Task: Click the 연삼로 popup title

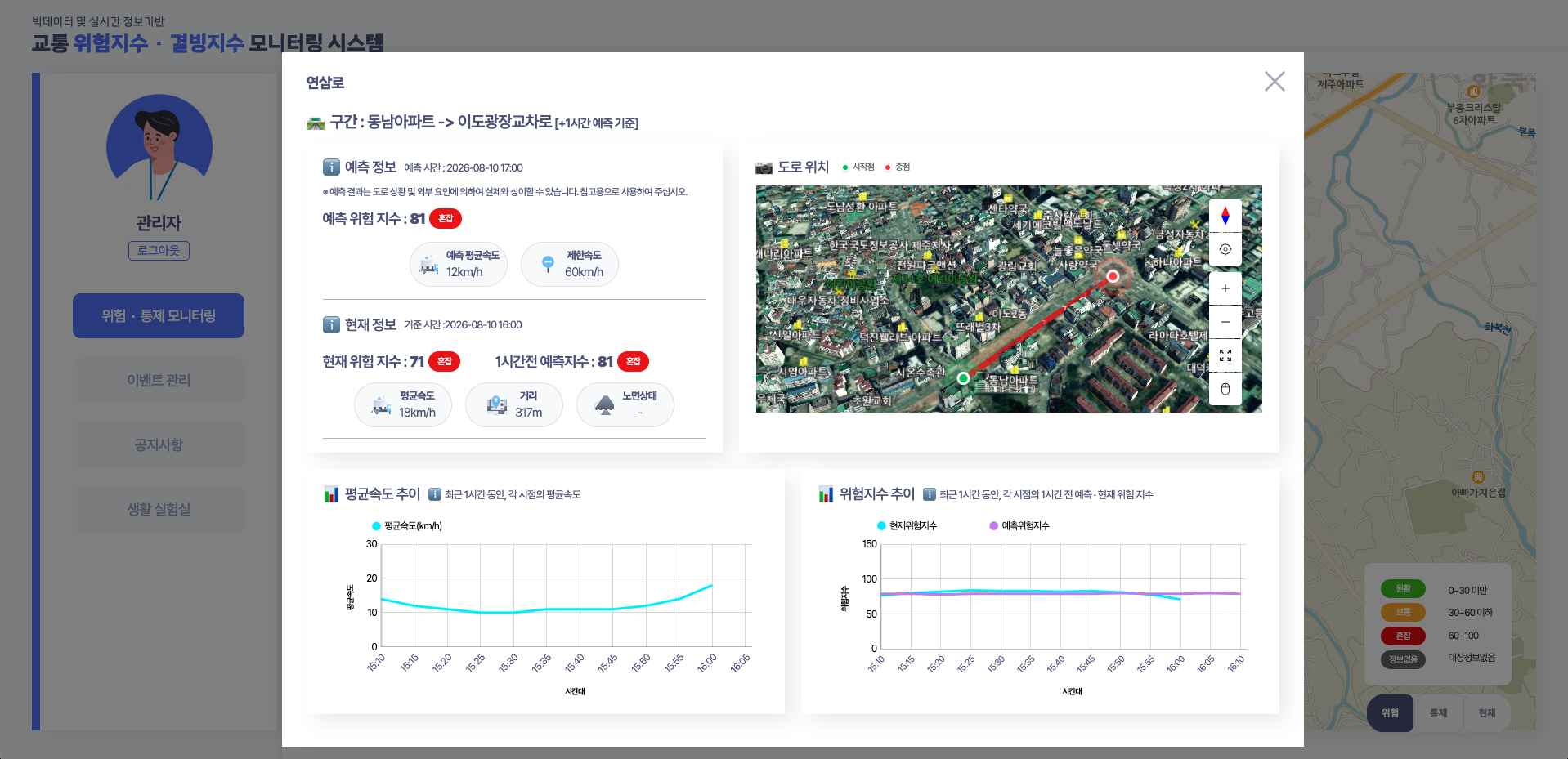Action: [325, 83]
